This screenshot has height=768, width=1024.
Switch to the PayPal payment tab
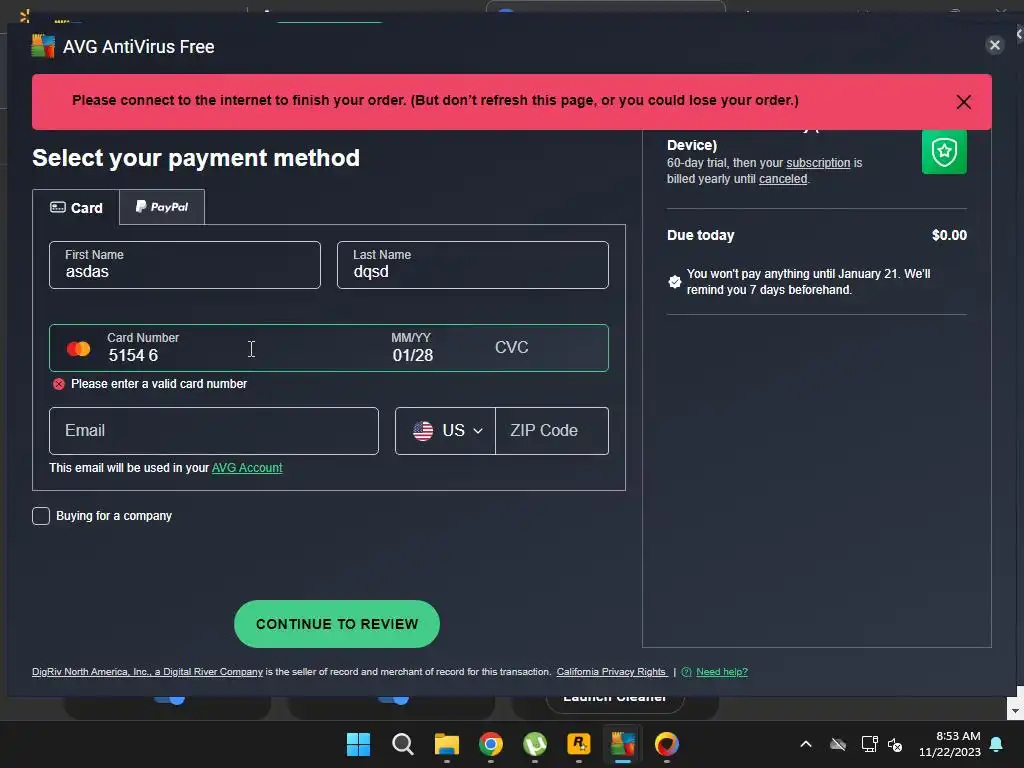(162, 207)
